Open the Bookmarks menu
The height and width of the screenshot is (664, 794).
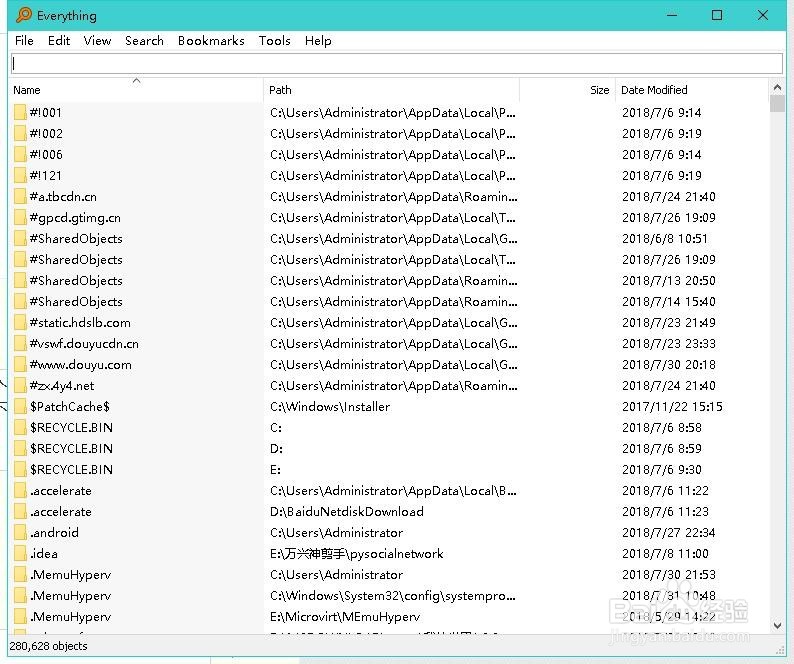211,41
